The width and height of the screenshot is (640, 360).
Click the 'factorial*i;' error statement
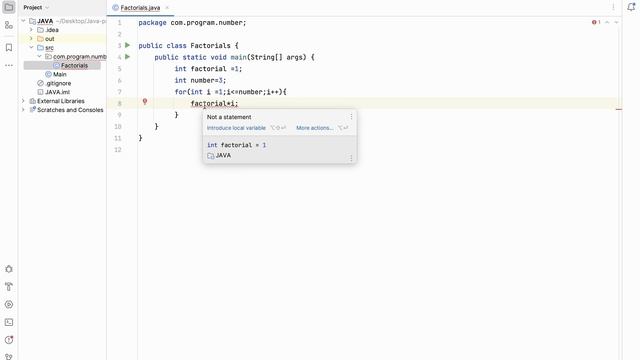[214, 104]
